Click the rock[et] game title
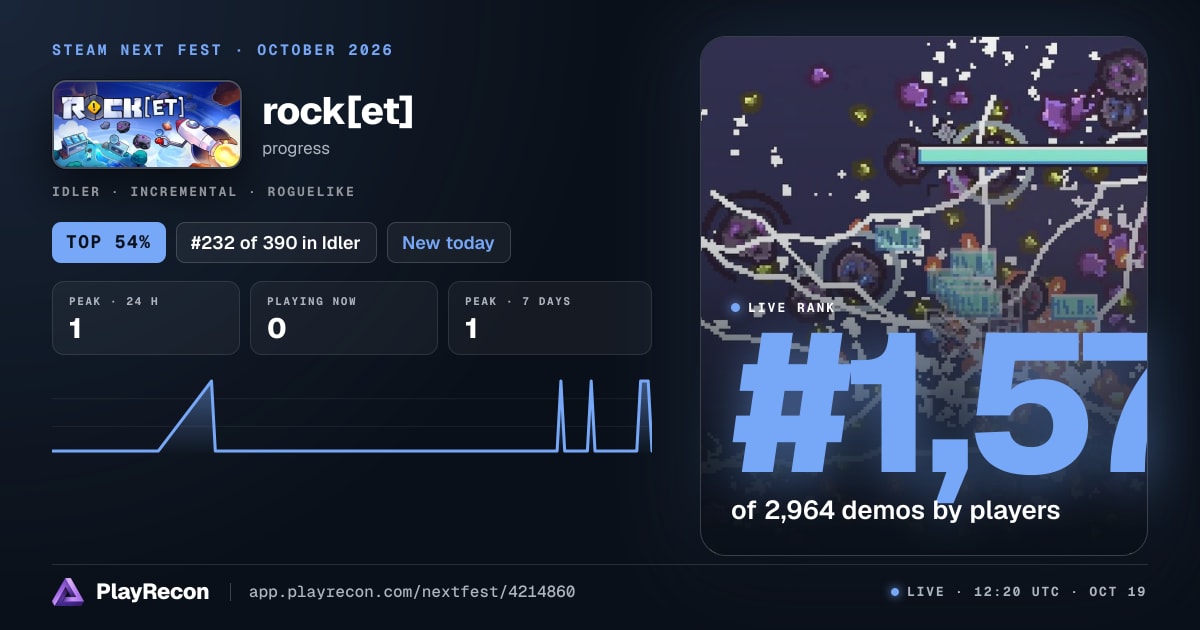This screenshot has width=1200, height=630. point(337,112)
